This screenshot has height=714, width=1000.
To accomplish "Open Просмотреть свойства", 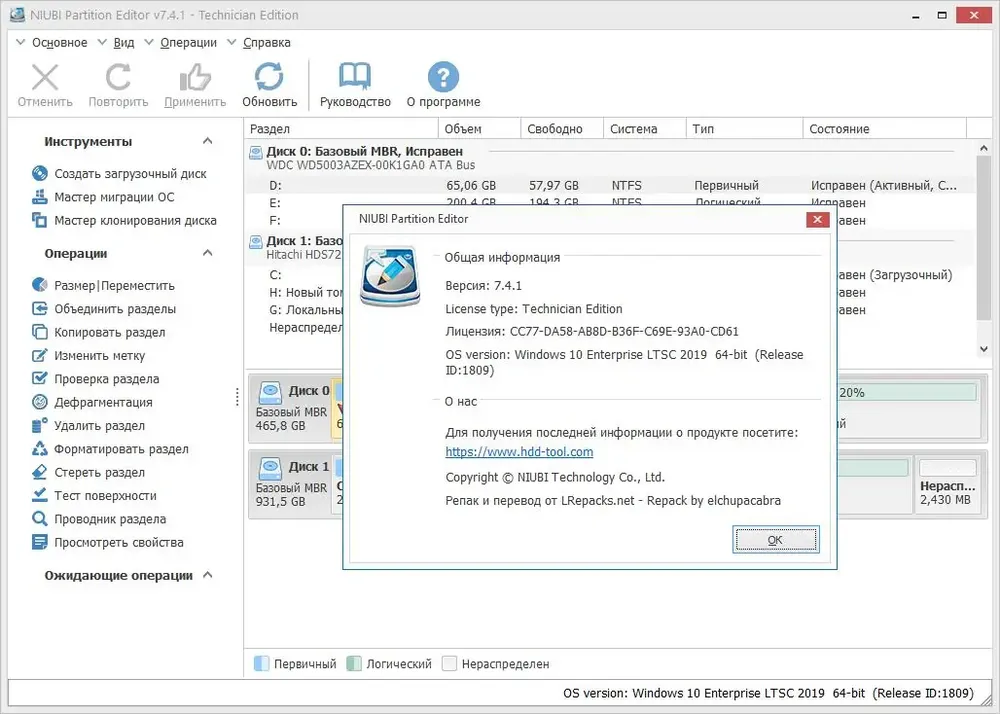I will pyautogui.click(x=108, y=543).
